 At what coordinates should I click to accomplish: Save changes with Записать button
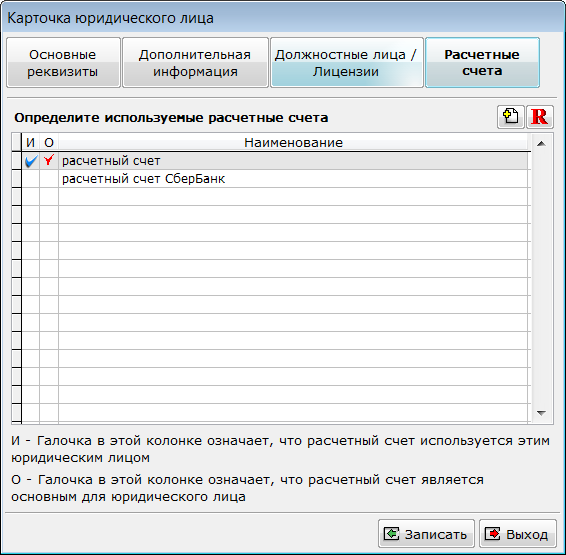[x=426, y=533]
